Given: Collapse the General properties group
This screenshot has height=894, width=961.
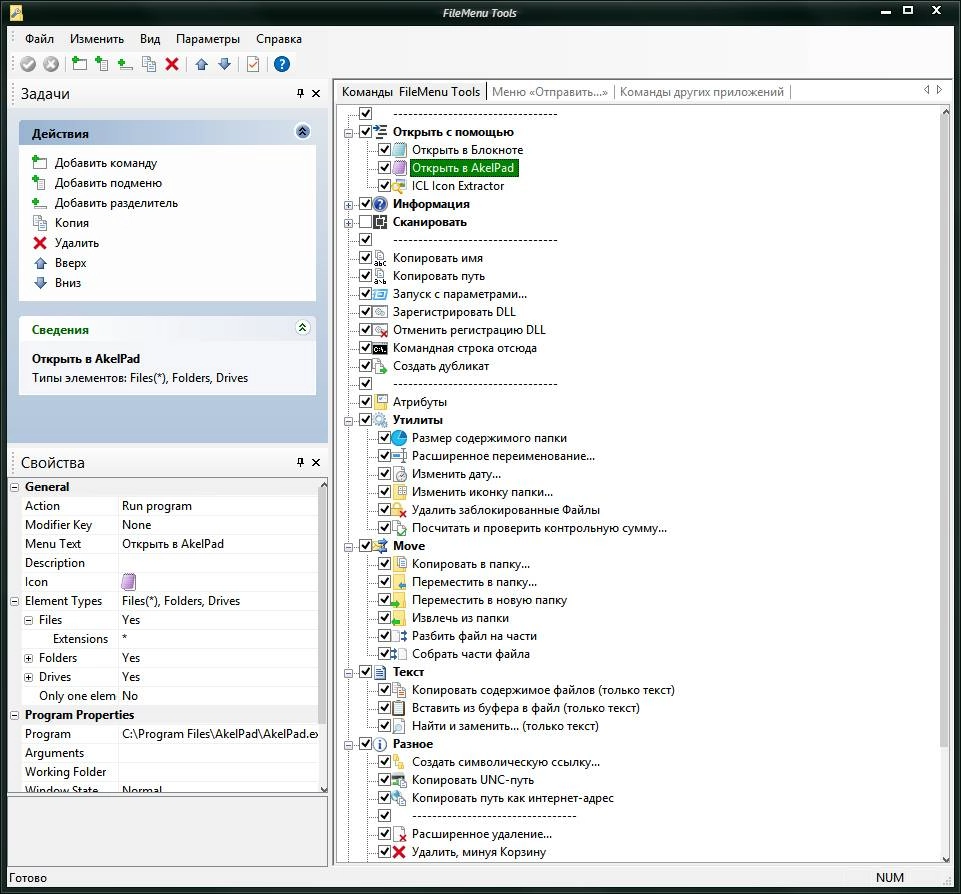Looking at the screenshot, I should tap(15, 487).
